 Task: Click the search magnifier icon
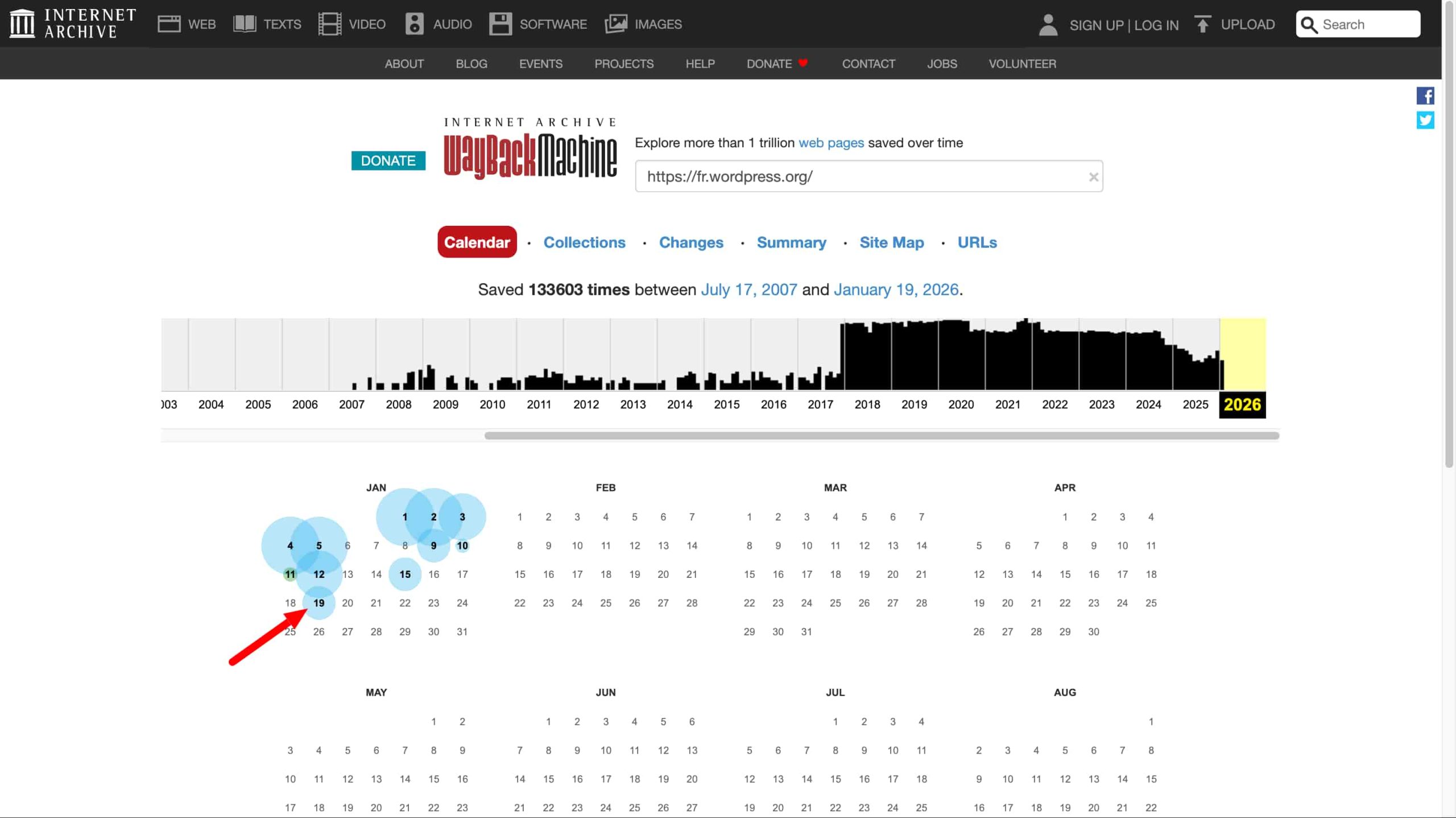coord(1309,24)
